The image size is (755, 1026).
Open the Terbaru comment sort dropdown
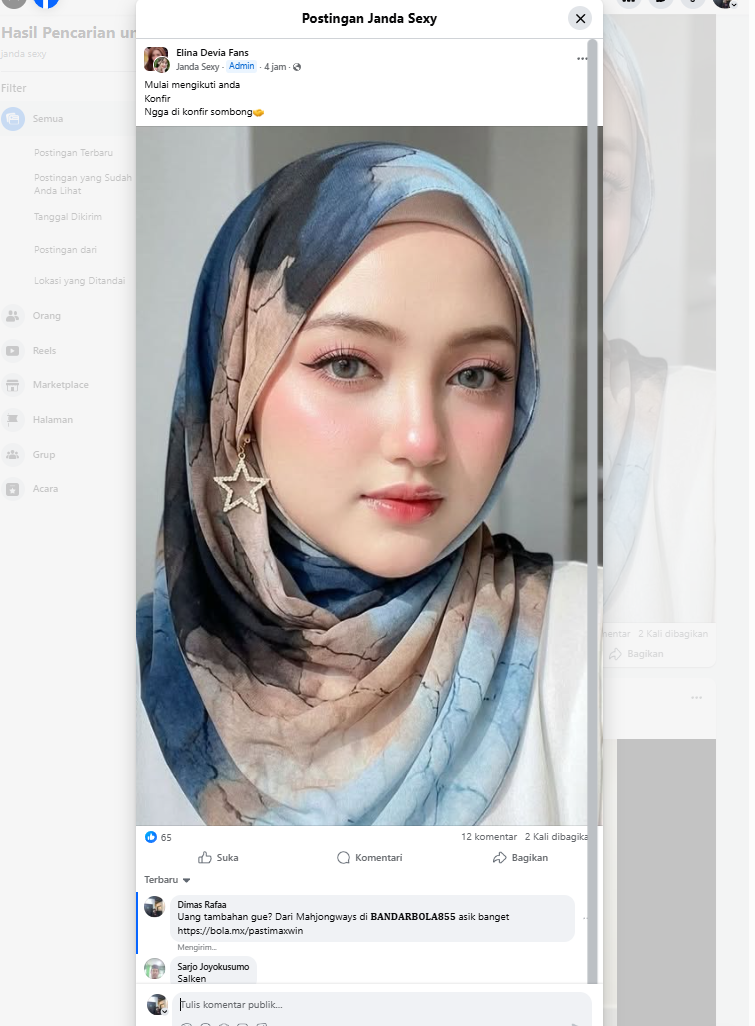(x=167, y=880)
